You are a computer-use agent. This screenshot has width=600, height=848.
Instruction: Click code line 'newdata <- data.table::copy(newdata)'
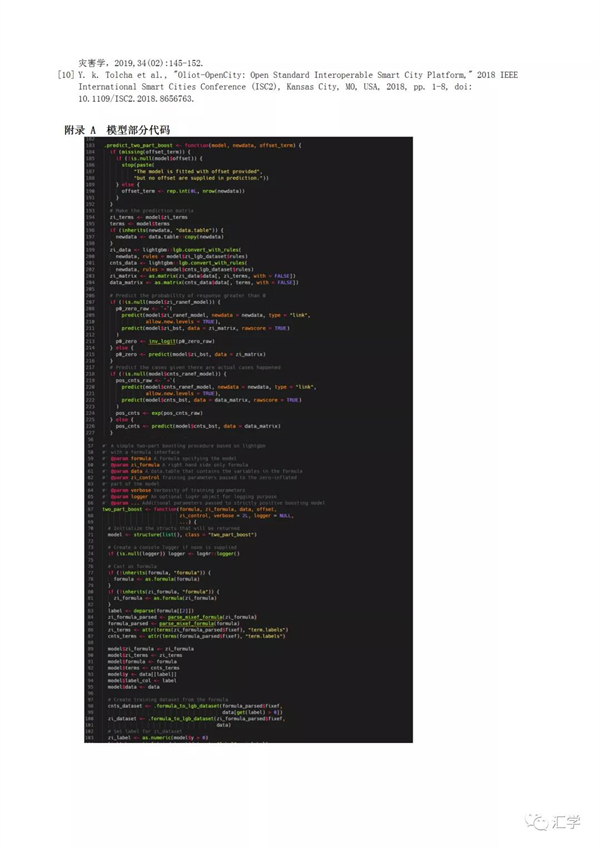tap(170, 237)
